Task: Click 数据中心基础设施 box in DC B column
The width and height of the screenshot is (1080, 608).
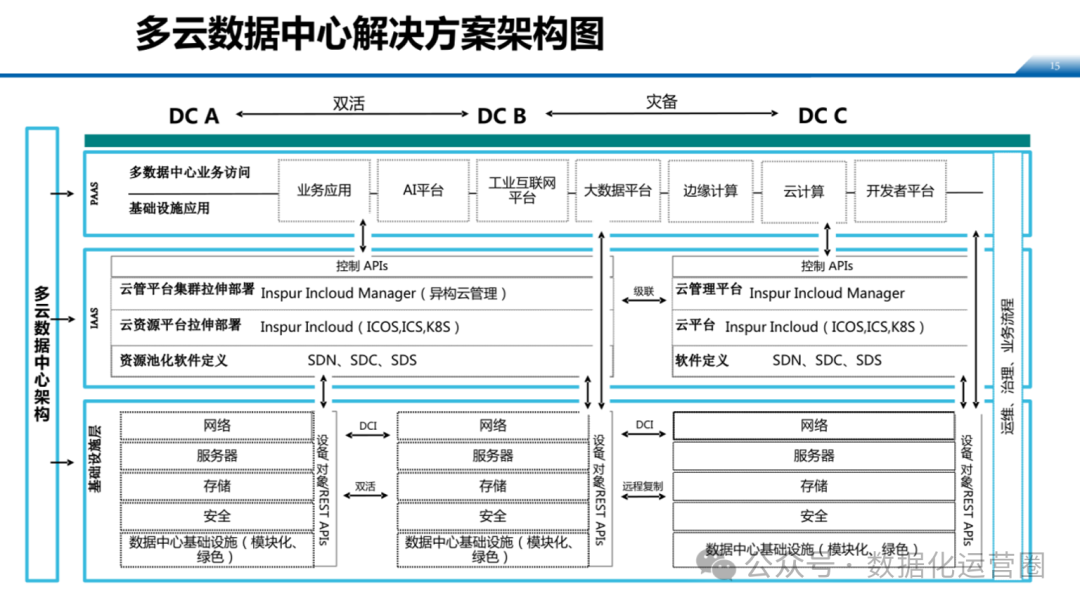Action: pyautogui.click(x=493, y=549)
